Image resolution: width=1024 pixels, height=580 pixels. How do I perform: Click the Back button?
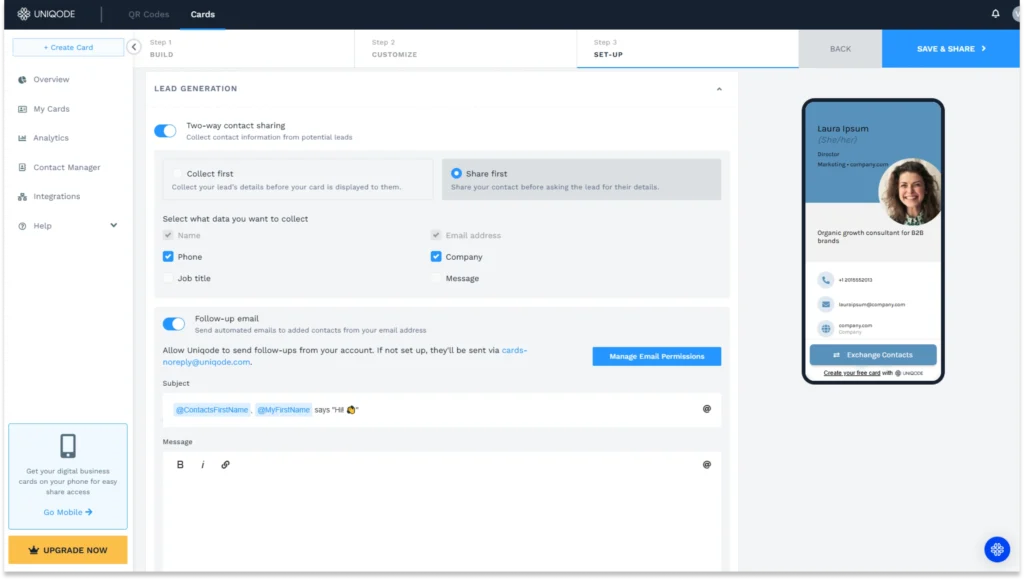click(840, 48)
